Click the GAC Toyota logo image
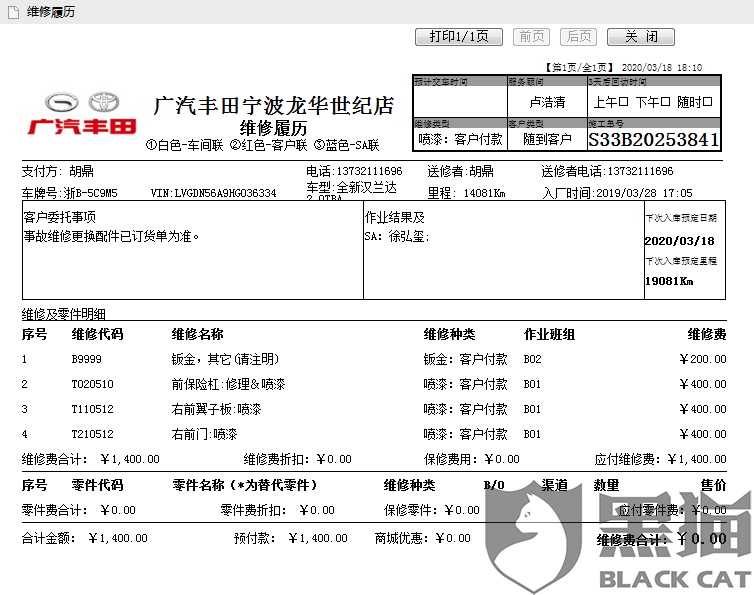 [x=82, y=113]
